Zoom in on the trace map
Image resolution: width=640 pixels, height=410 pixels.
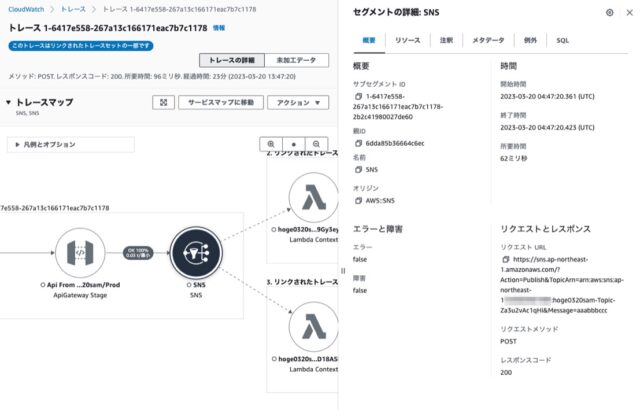click(x=271, y=144)
